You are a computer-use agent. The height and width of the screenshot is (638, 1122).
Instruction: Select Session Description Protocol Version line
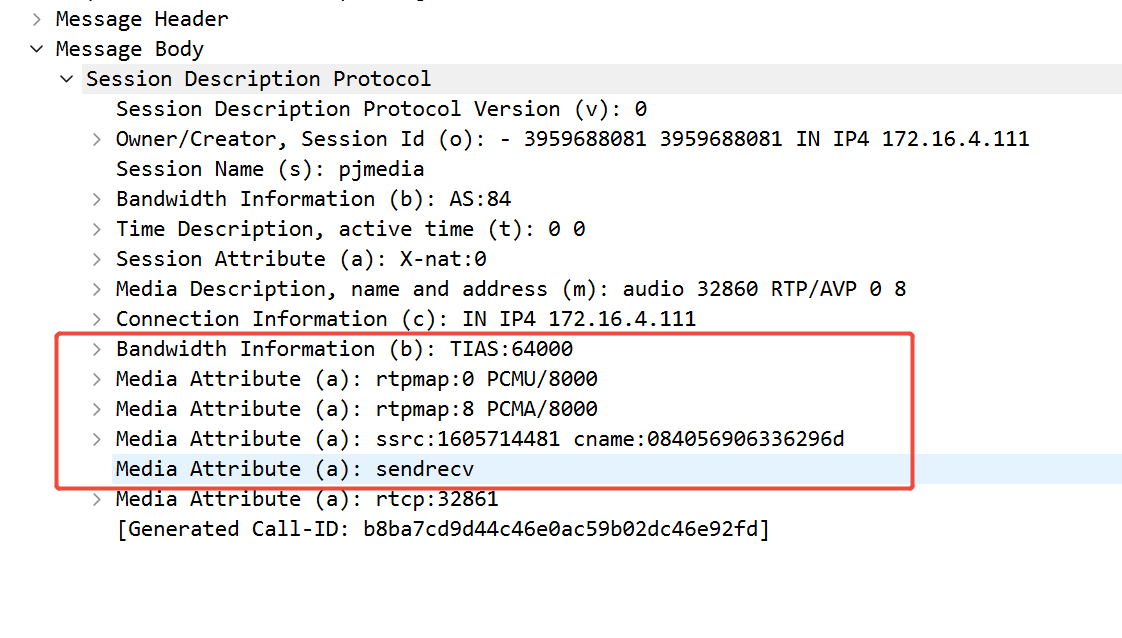tap(381, 109)
